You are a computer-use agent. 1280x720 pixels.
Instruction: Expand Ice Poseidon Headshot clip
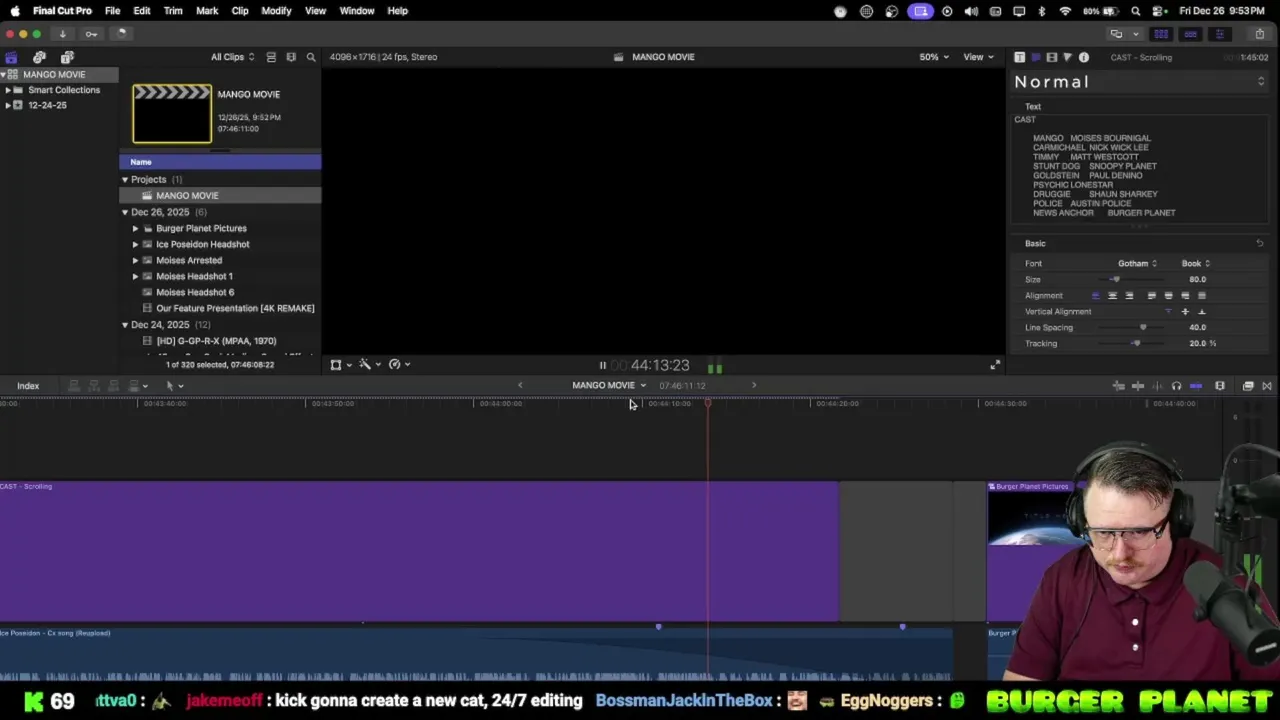[x=136, y=244]
